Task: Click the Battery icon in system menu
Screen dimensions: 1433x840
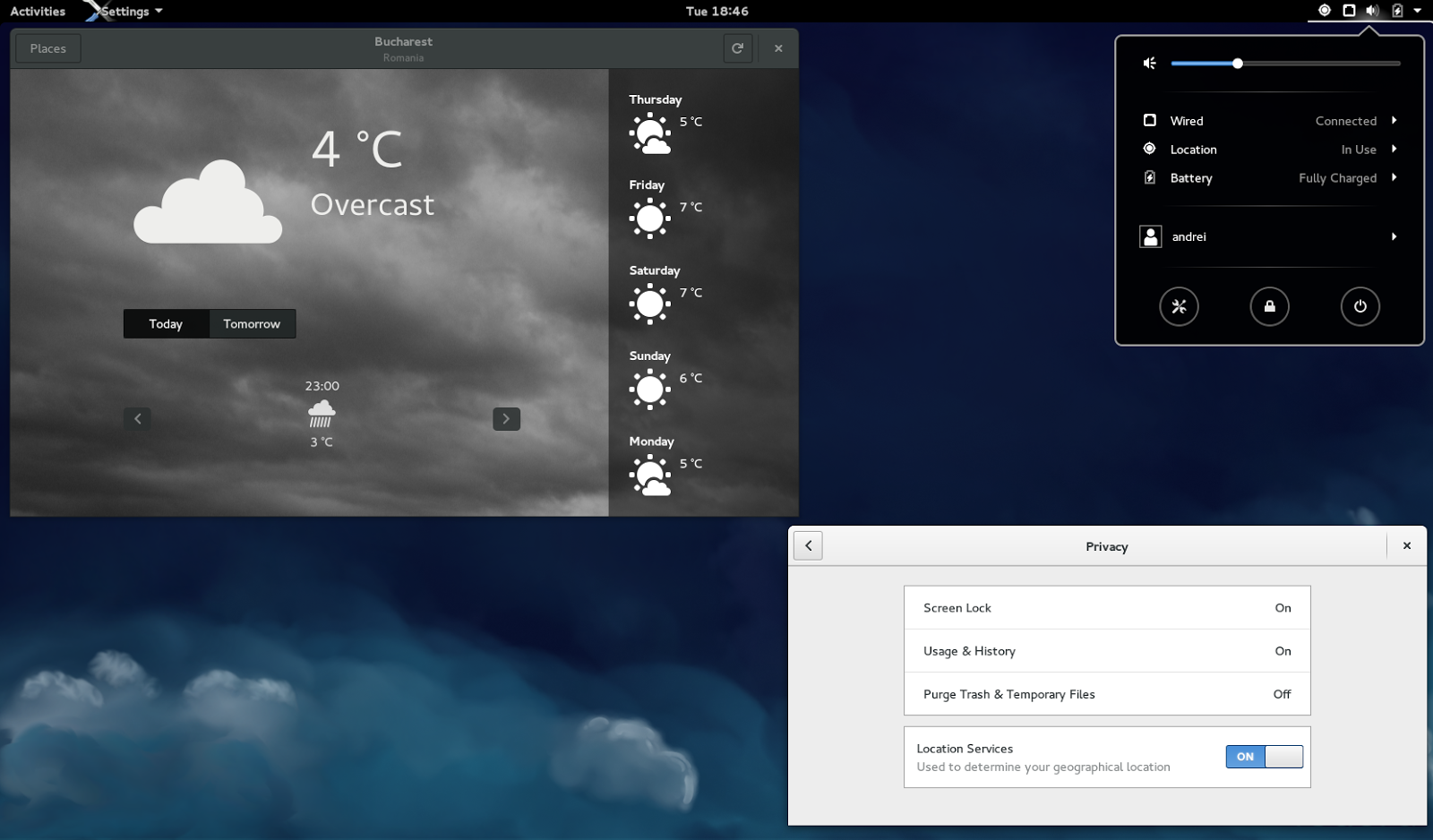Action: [x=1149, y=177]
